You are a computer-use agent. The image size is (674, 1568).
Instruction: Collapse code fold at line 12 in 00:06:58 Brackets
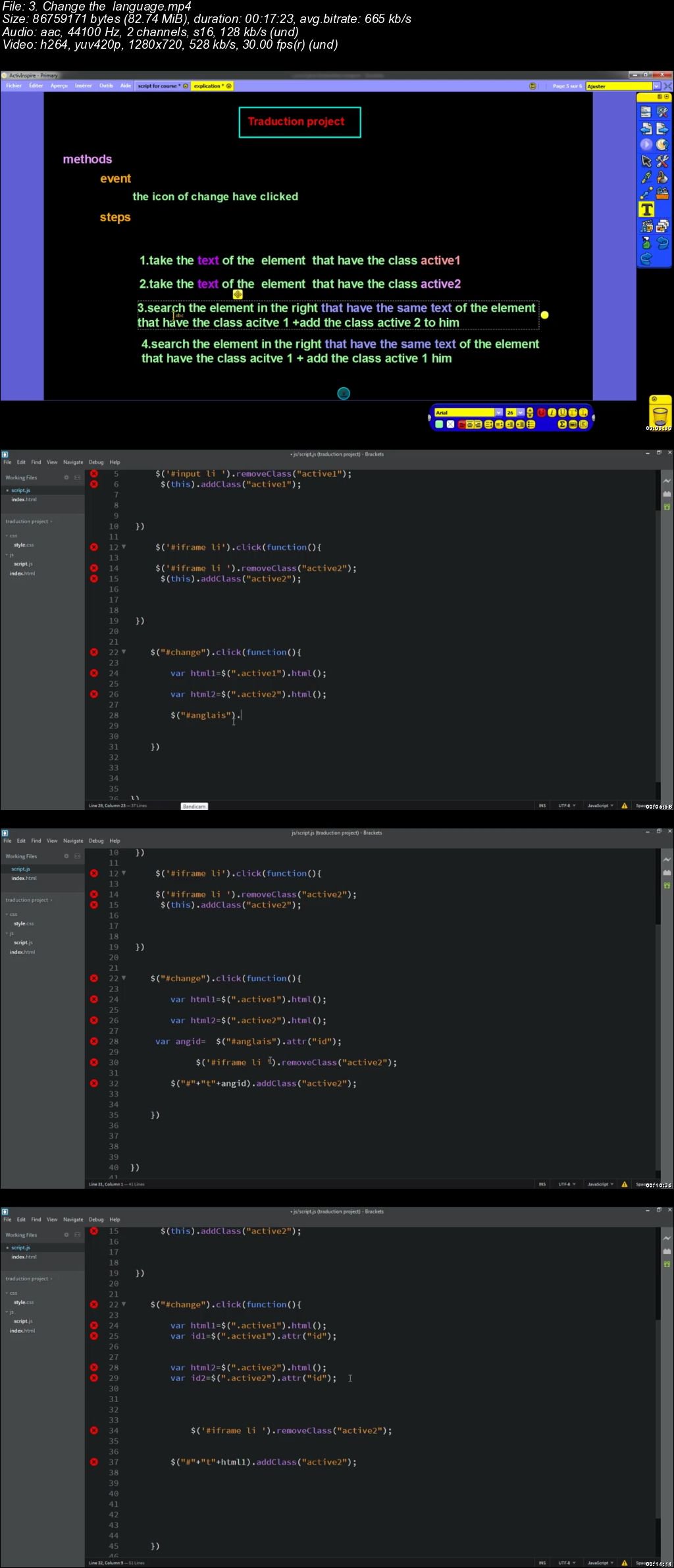tap(124, 547)
